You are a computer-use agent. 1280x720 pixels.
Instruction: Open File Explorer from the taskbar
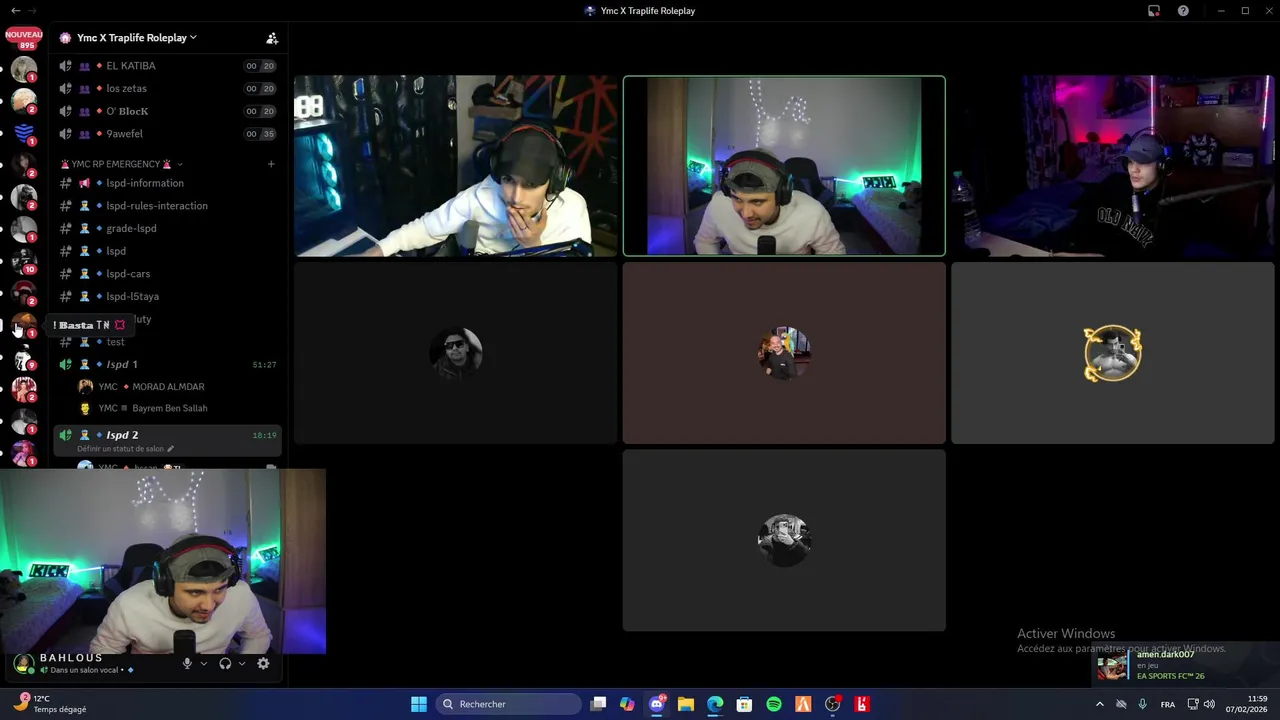(686, 704)
